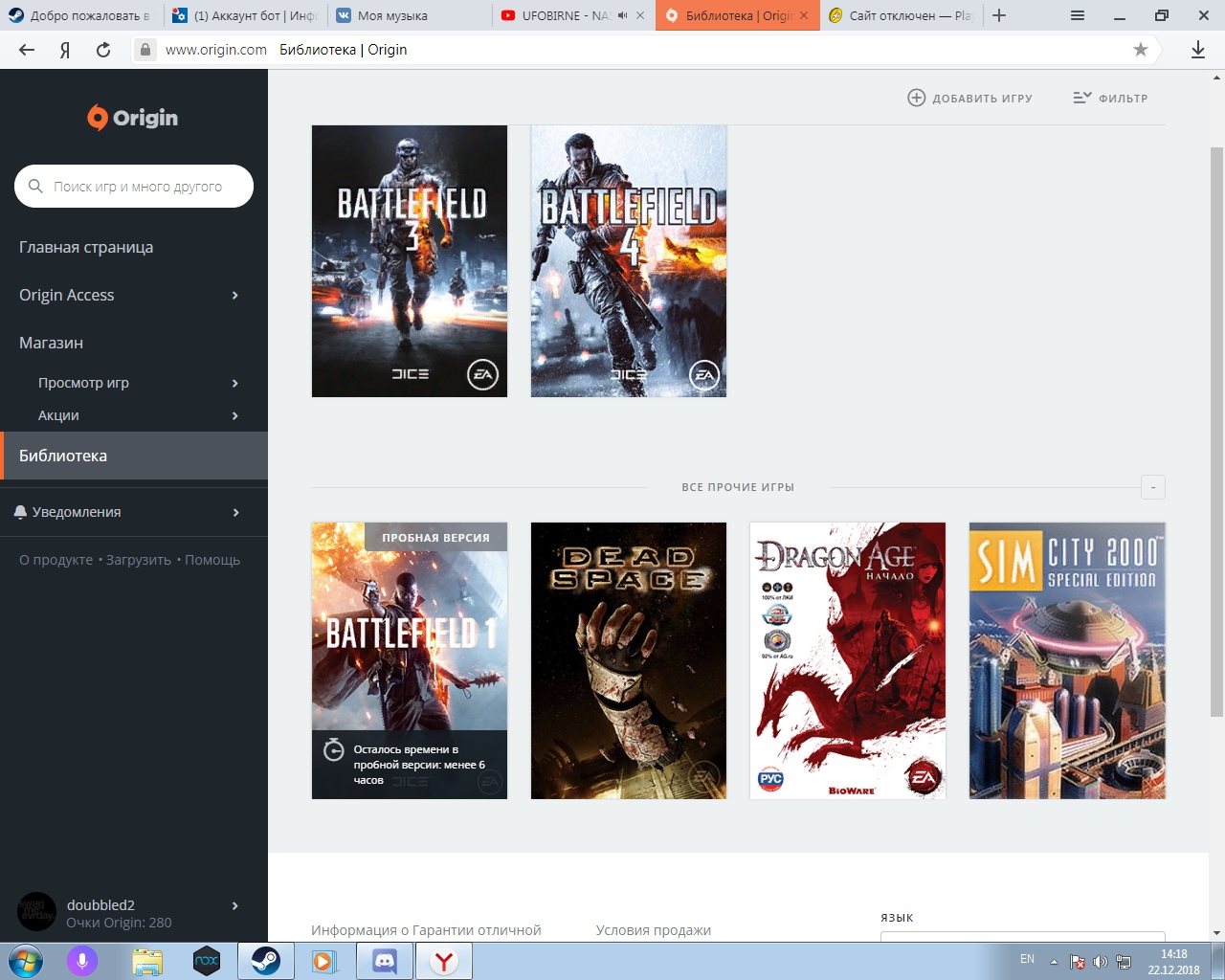
Task: Open Информация о Гарантии отличной link
Action: [x=426, y=930]
